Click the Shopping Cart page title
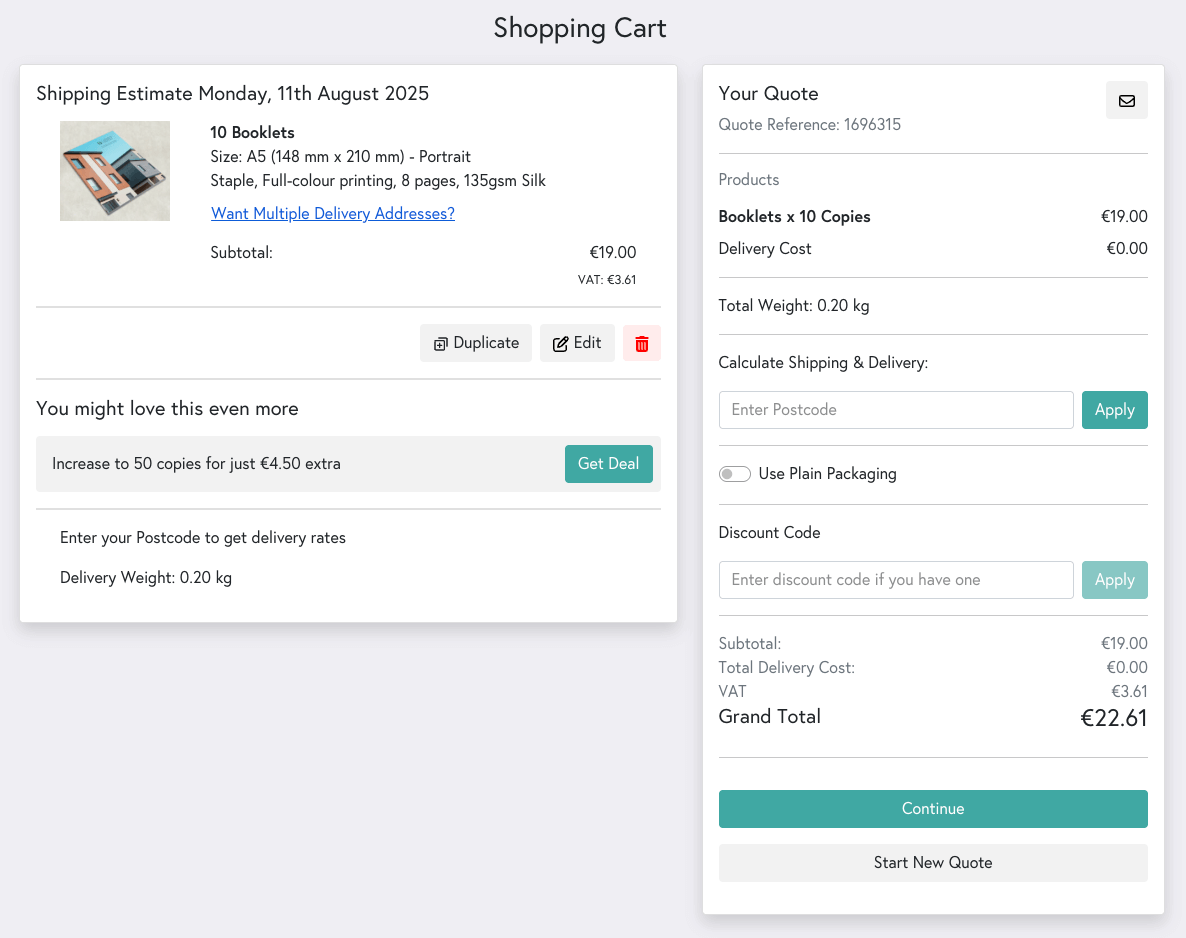Viewport: 1186px width, 938px height. tap(579, 28)
